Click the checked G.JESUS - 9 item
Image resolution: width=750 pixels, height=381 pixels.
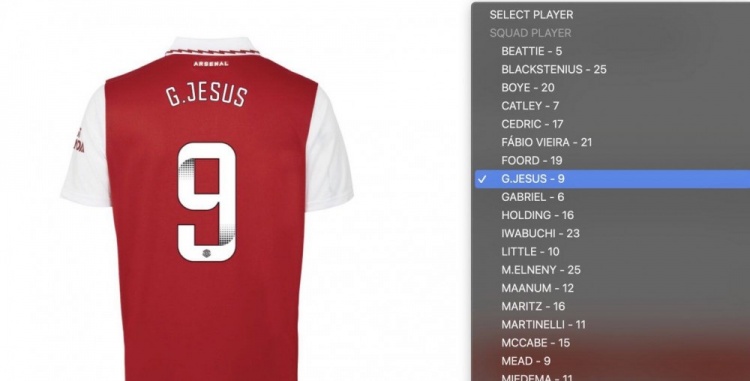click(612, 179)
